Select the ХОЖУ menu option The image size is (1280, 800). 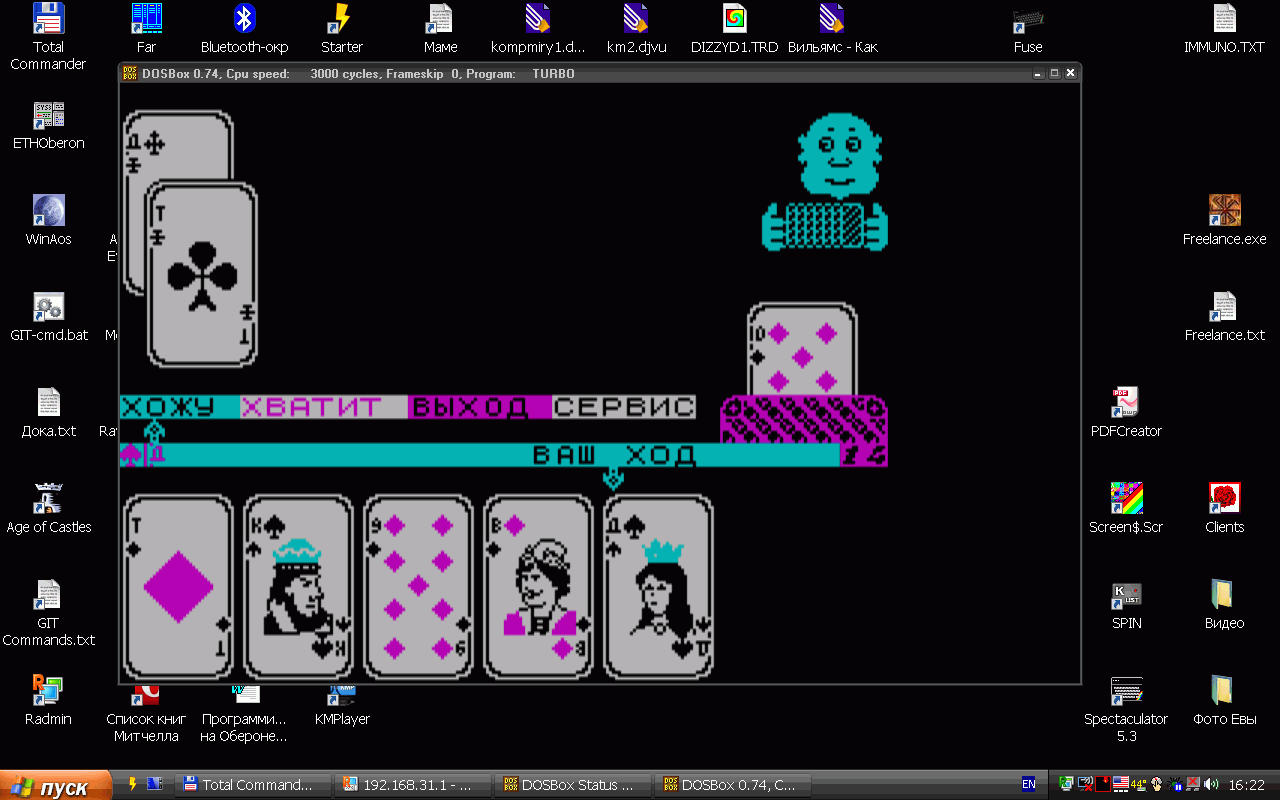(x=180, y=407)
